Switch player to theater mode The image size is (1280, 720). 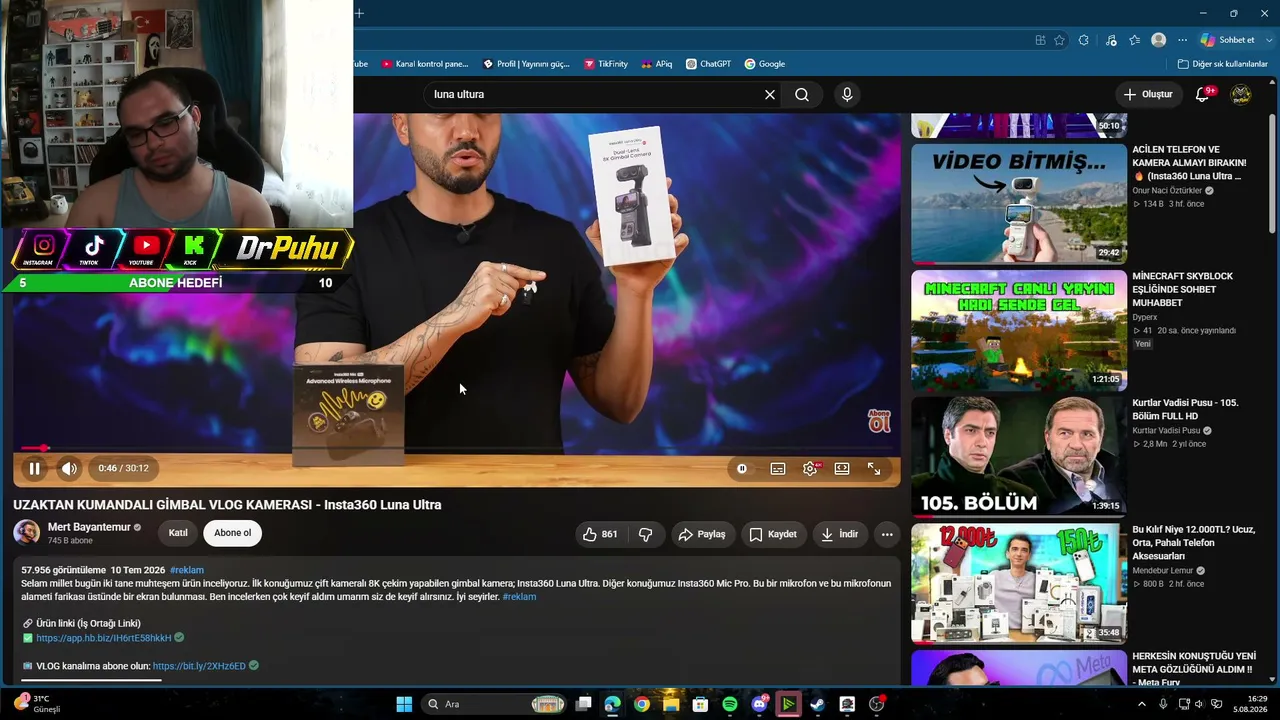coord(842,468)
